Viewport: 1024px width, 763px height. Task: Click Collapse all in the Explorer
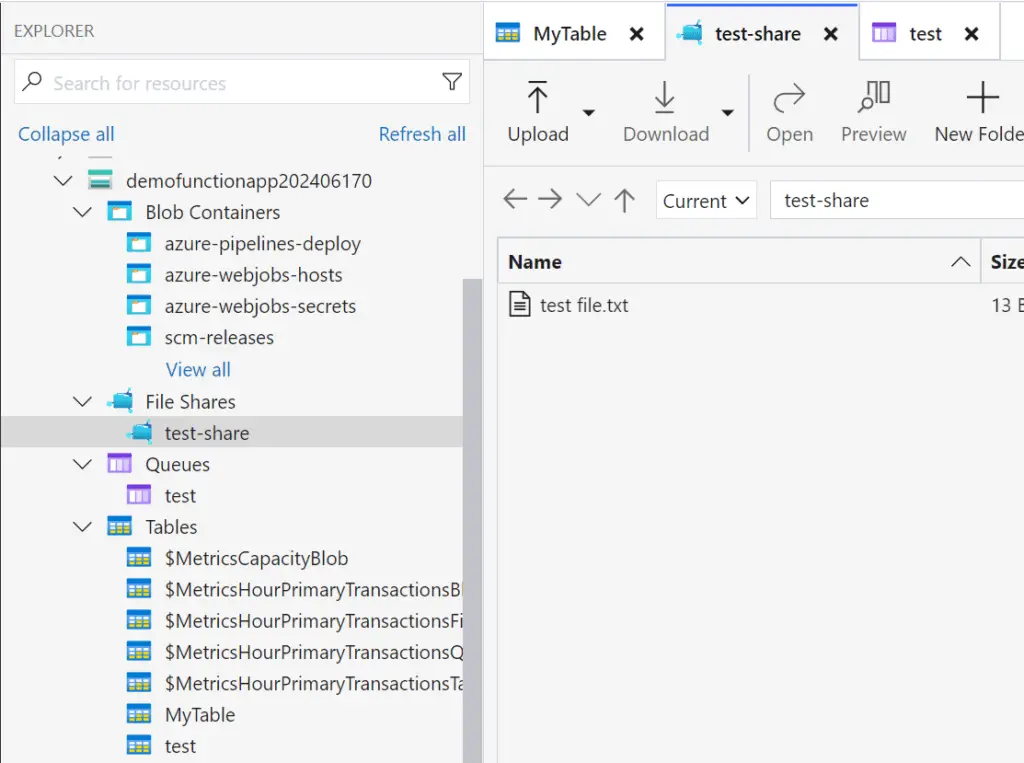point(65,133)
